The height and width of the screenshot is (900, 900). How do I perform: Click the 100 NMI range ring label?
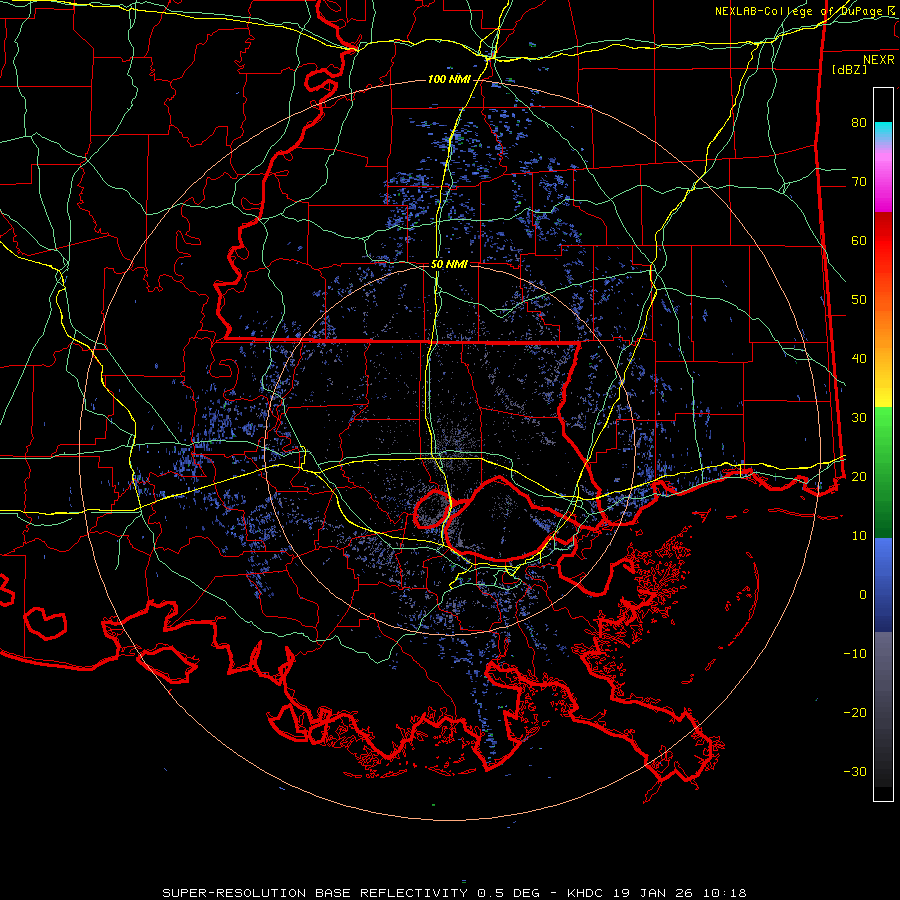[x=449, y=79]
